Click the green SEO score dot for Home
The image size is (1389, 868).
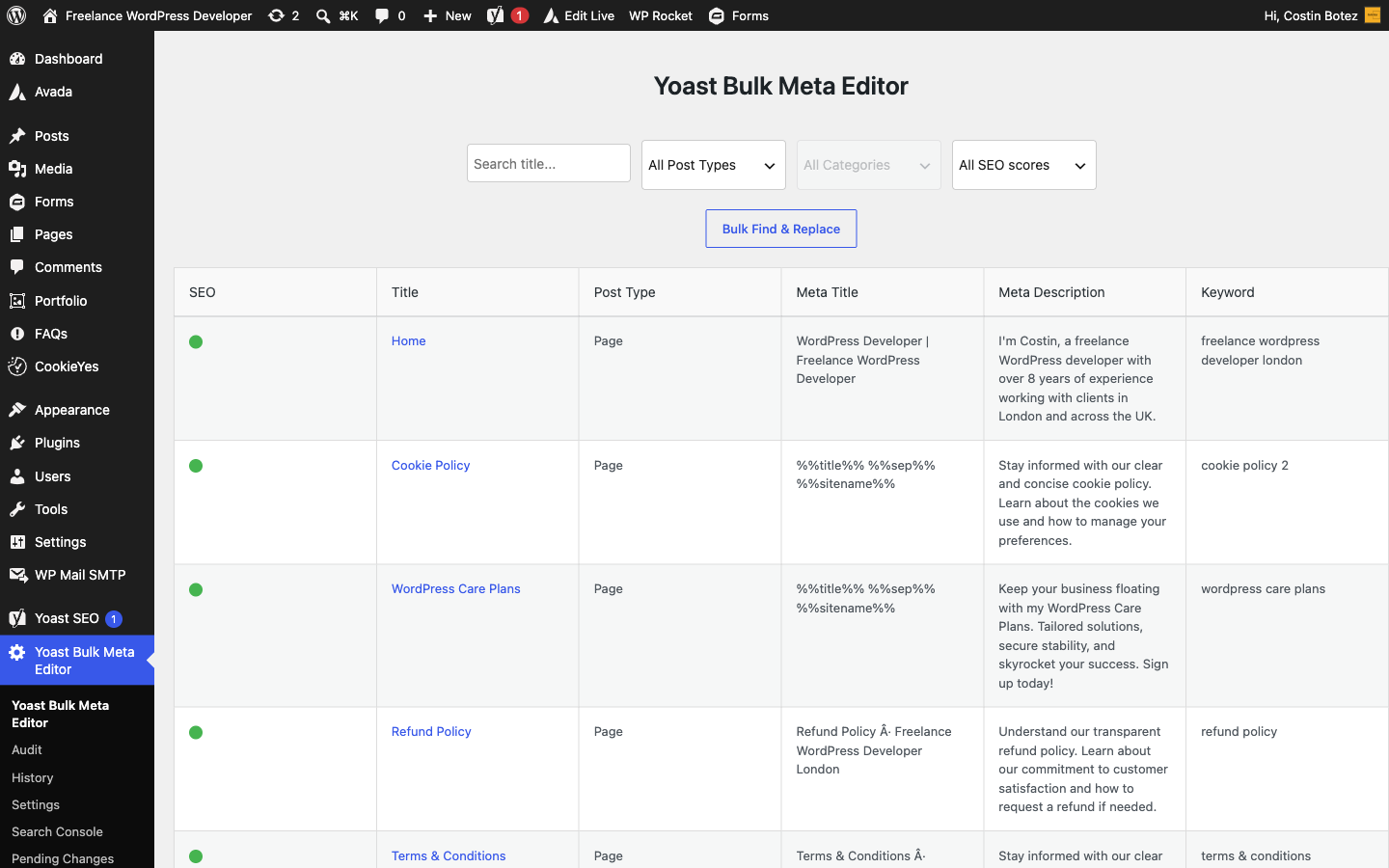(196, 342)
